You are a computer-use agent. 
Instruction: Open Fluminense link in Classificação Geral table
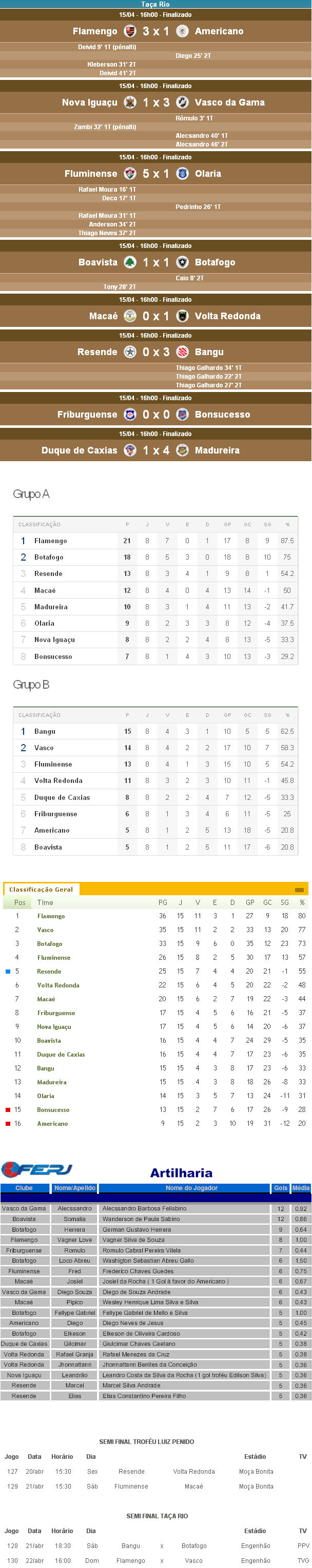(x=53, y=958)
